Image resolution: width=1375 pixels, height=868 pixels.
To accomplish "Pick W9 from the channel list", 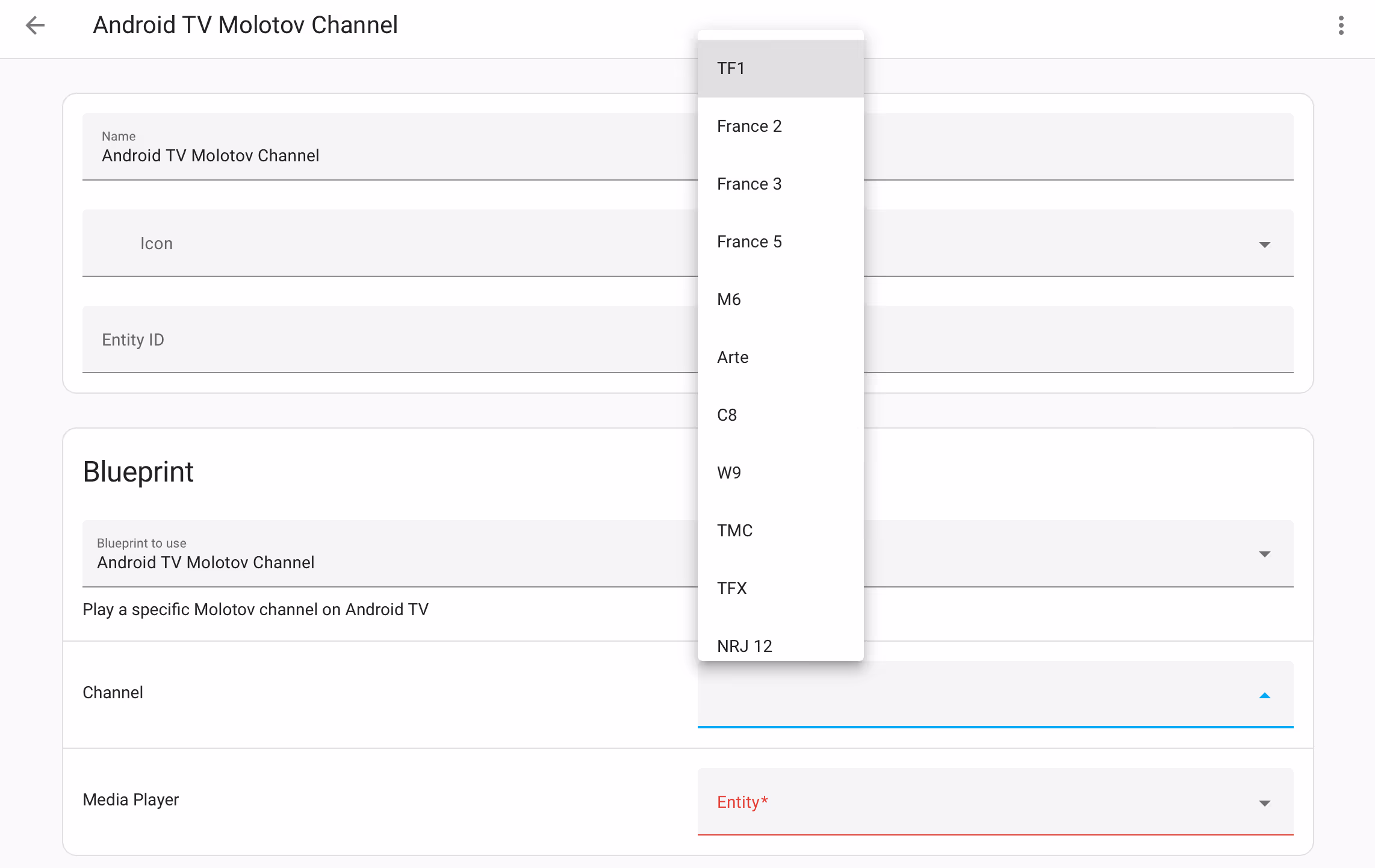I will 780,473.
